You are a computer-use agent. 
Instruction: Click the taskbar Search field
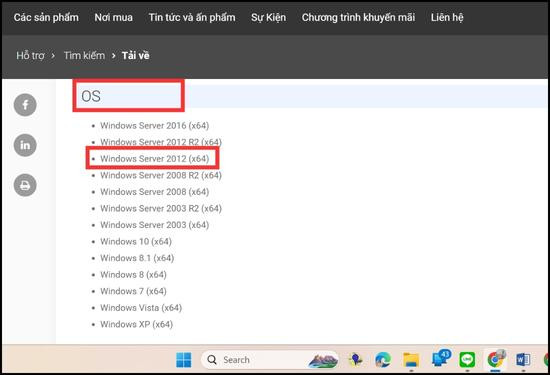pyautogui.click(x=269, y=360)
